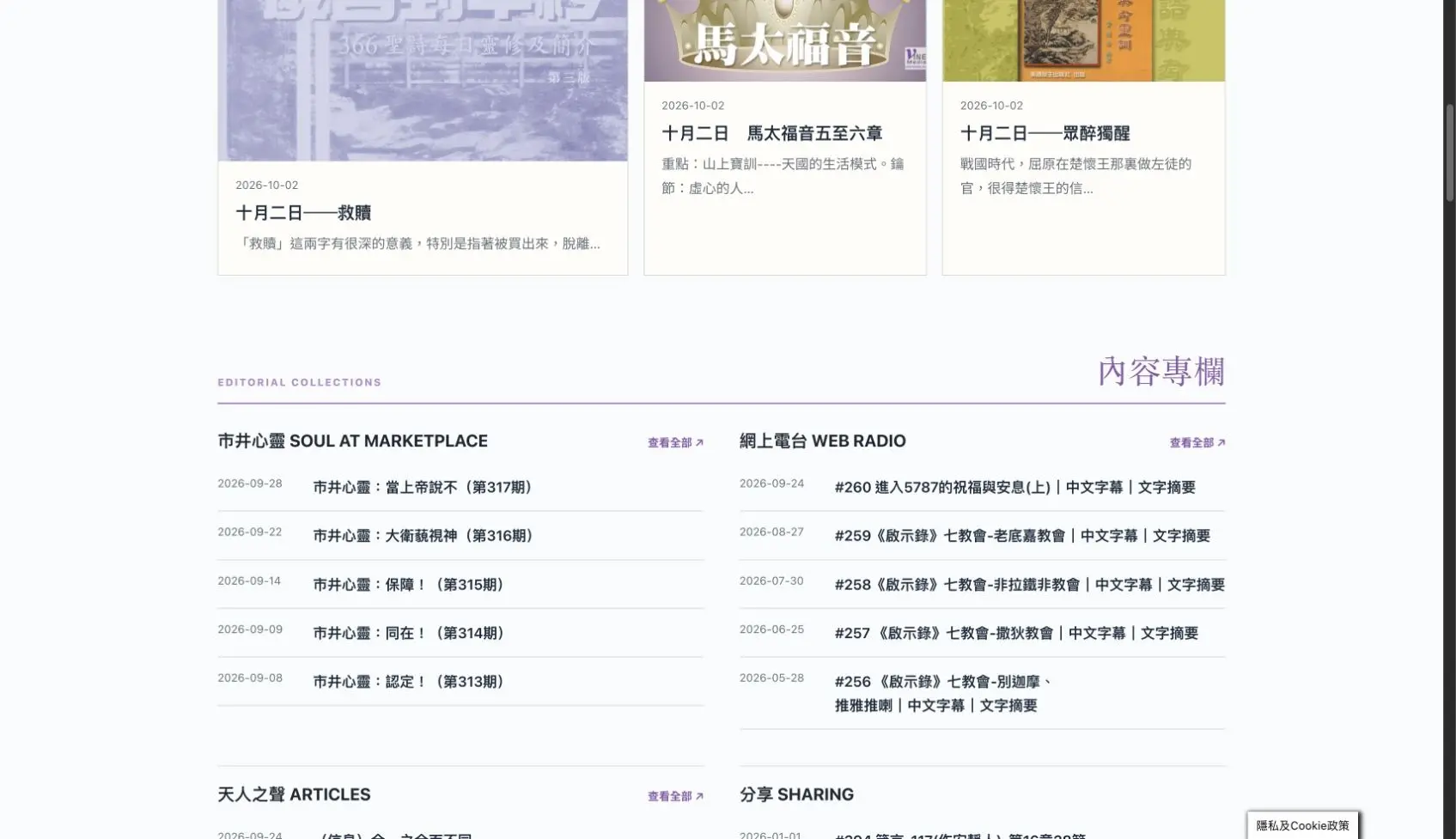Click the EDITORIAL COLLECTIONS label

299,383
